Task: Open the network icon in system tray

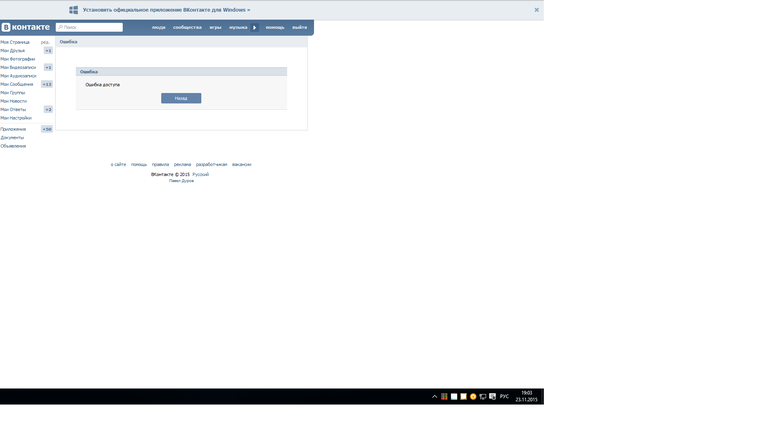Action: click(483, 397)
